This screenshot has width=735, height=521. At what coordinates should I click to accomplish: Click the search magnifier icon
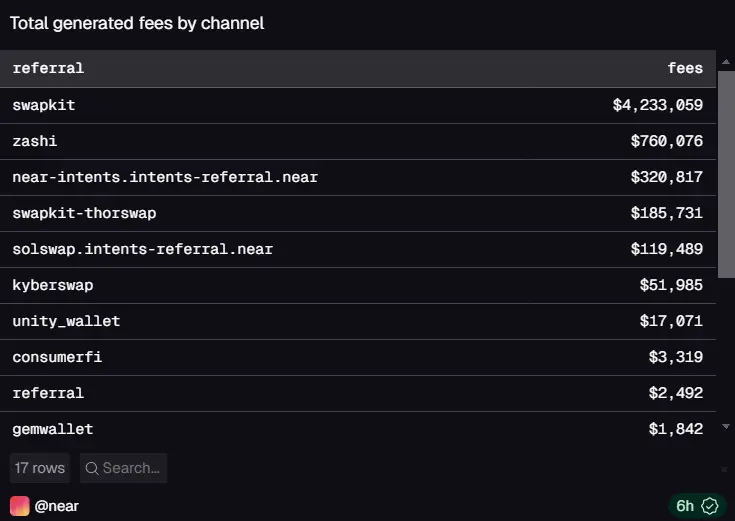tap(91, 468)
